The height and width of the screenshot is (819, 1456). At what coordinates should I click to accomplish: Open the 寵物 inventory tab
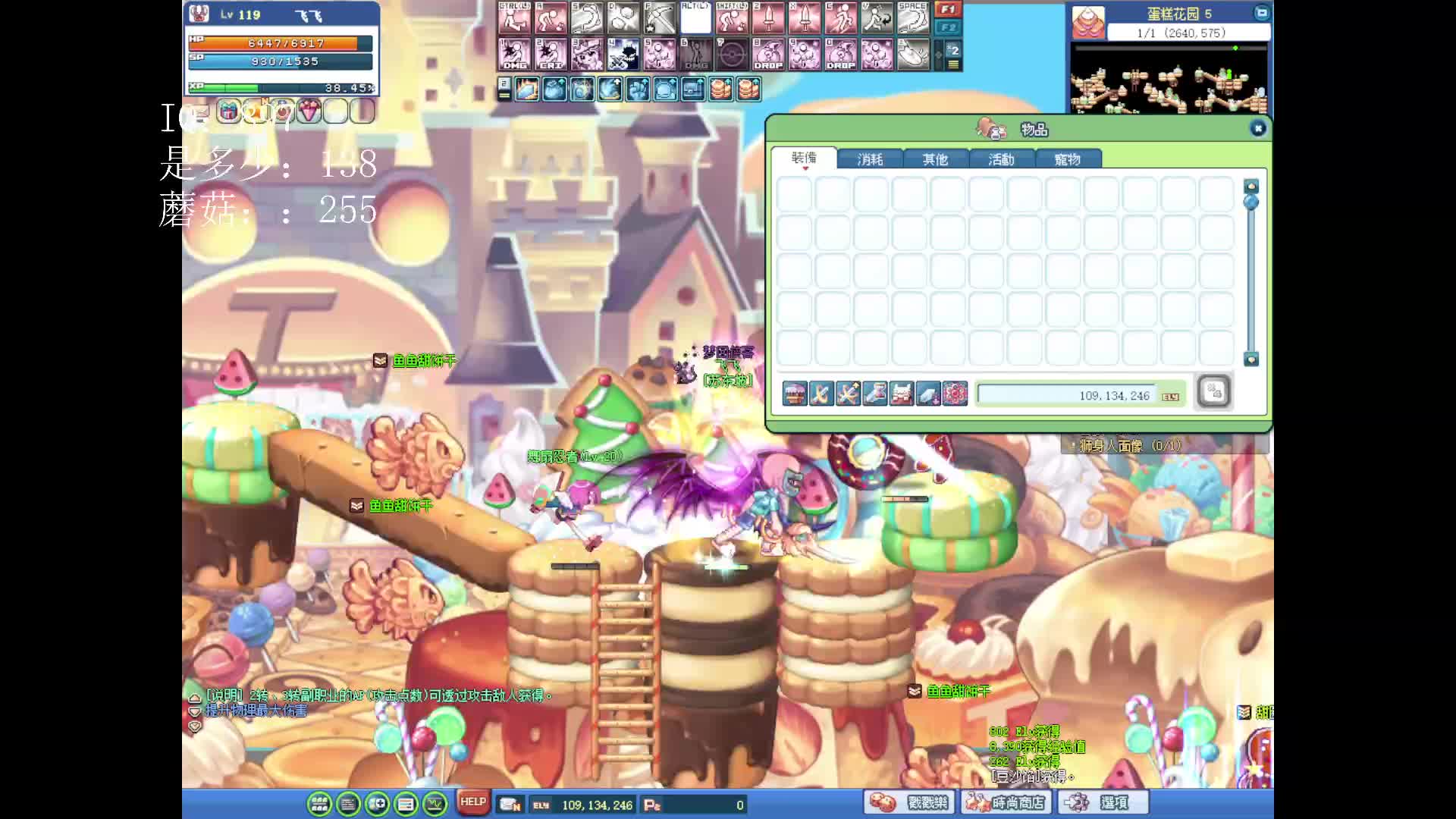1067,159
